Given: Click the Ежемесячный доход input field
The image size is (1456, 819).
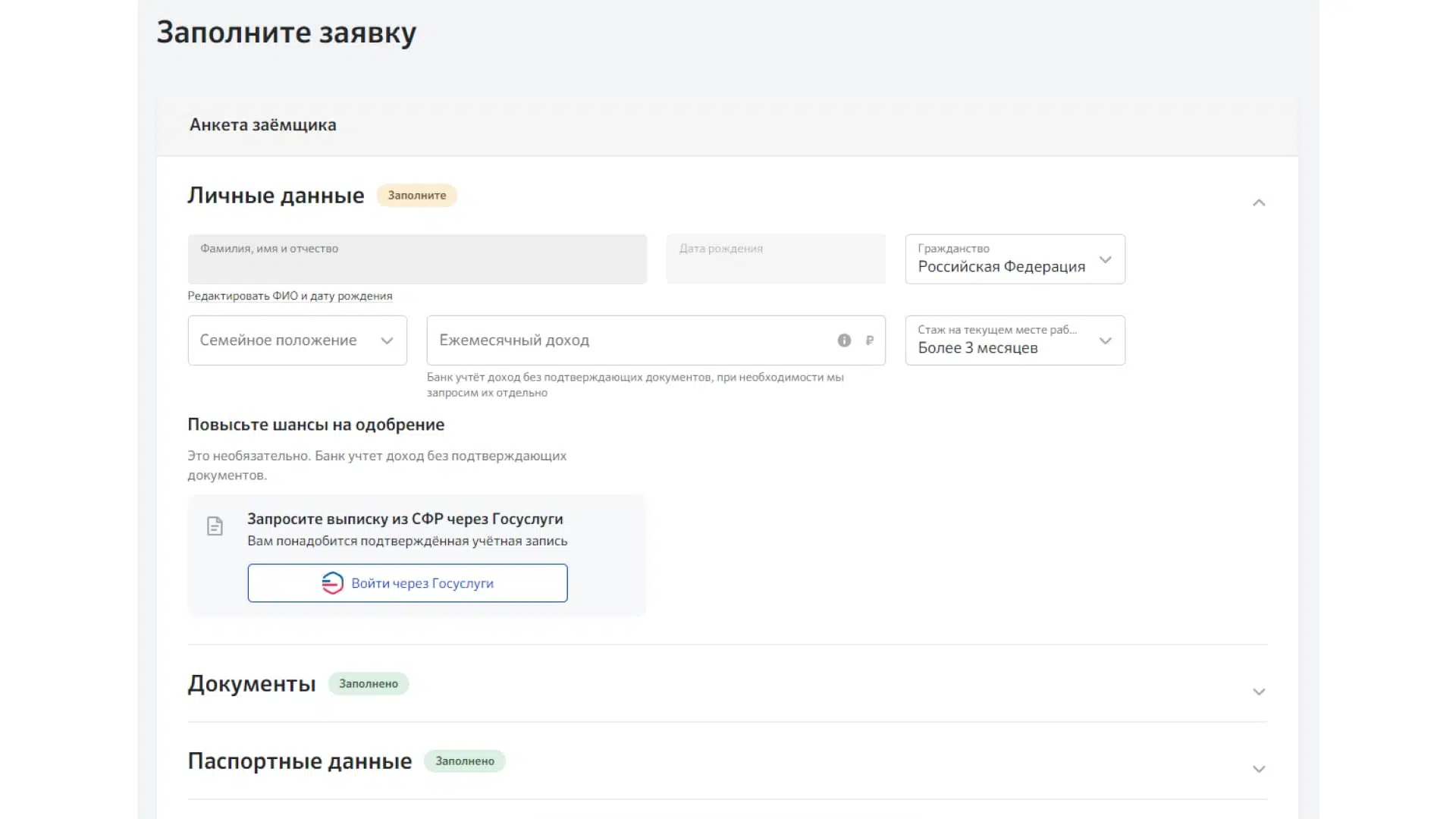Looking at the screenshot, I should click(656, 340).
